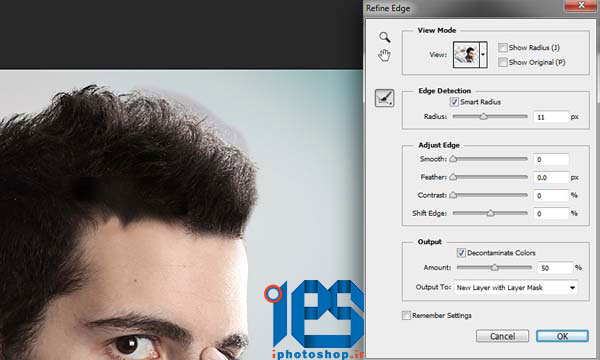The height and width of the screenshot is (360, 600).
Task: Uncheck the Decontaminate Colors checkbox
Action: click(x=461, y=252)
